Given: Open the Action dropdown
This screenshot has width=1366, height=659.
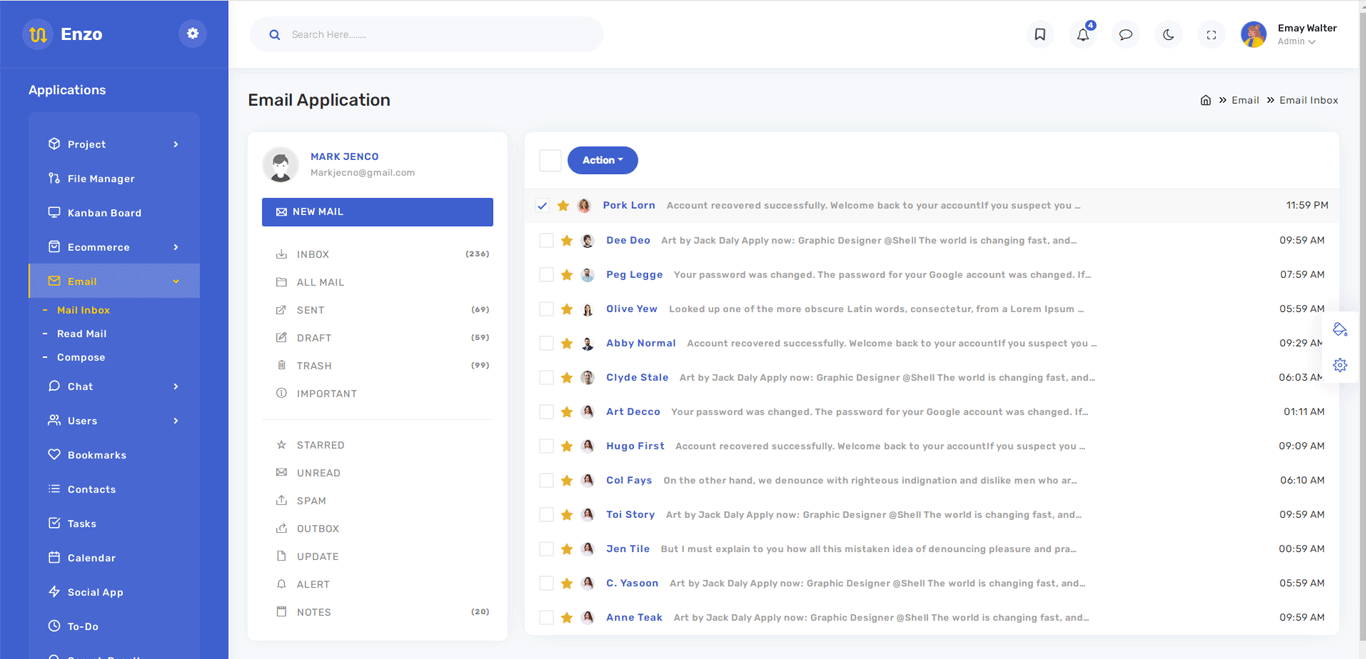Looking at the screenshot, I should click(x=602, y=160).
